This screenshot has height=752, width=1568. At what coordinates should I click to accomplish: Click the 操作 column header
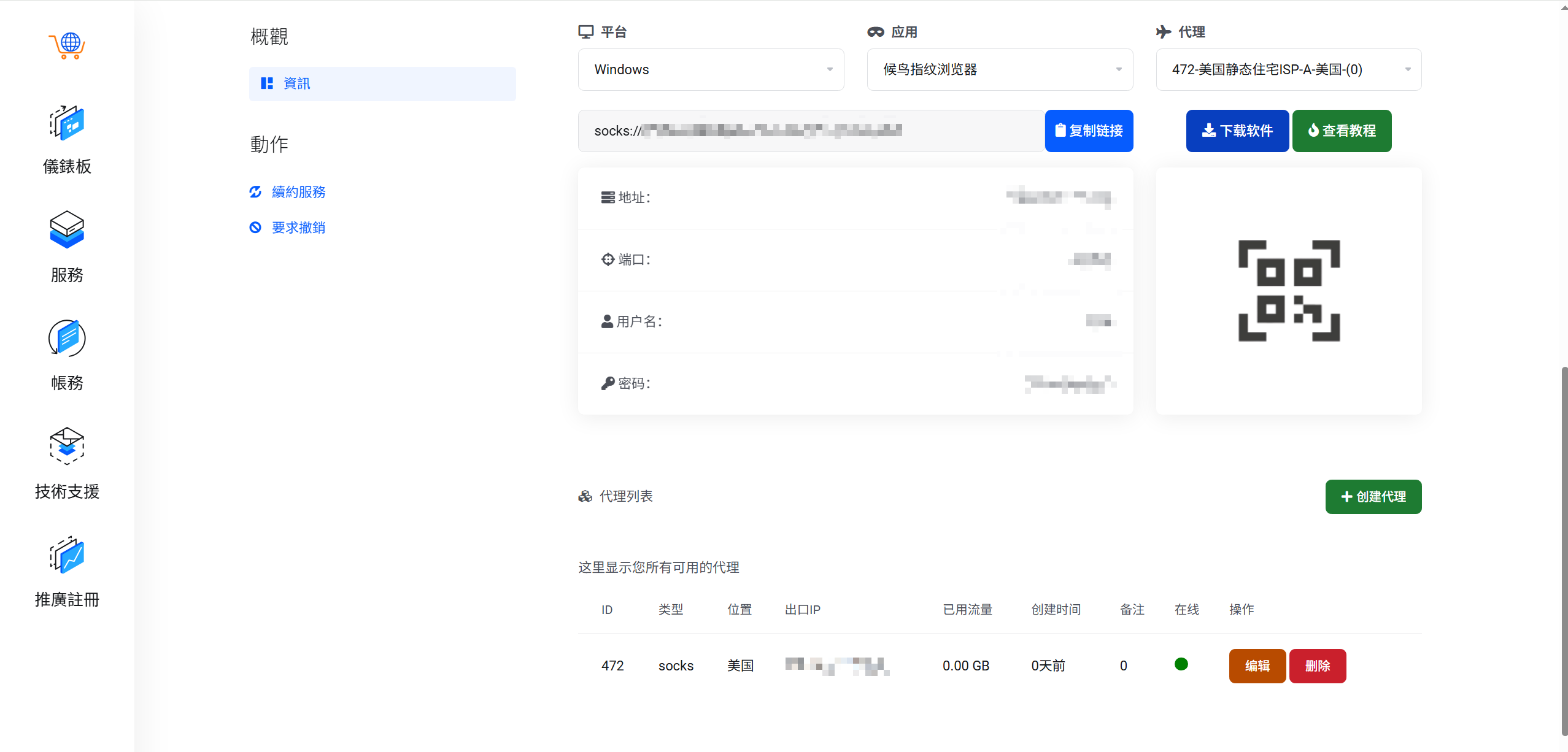coord(1242,610)
